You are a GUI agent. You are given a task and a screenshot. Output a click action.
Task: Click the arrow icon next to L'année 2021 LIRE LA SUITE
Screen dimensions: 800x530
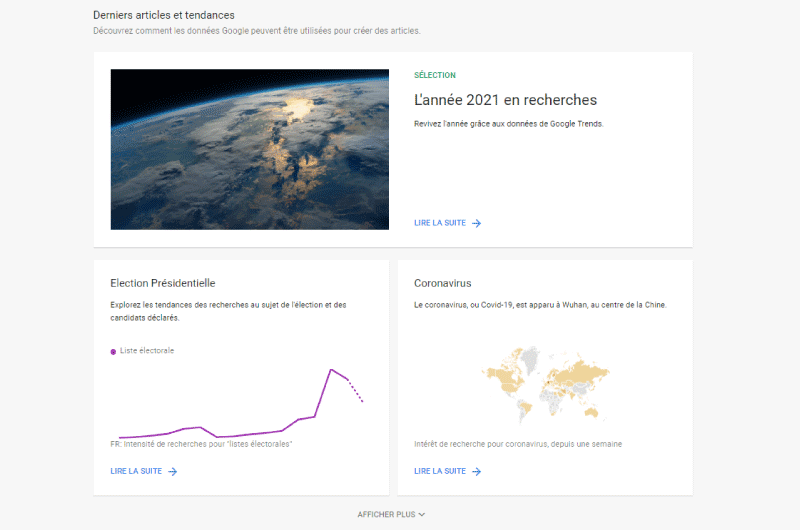click(476, 223)
